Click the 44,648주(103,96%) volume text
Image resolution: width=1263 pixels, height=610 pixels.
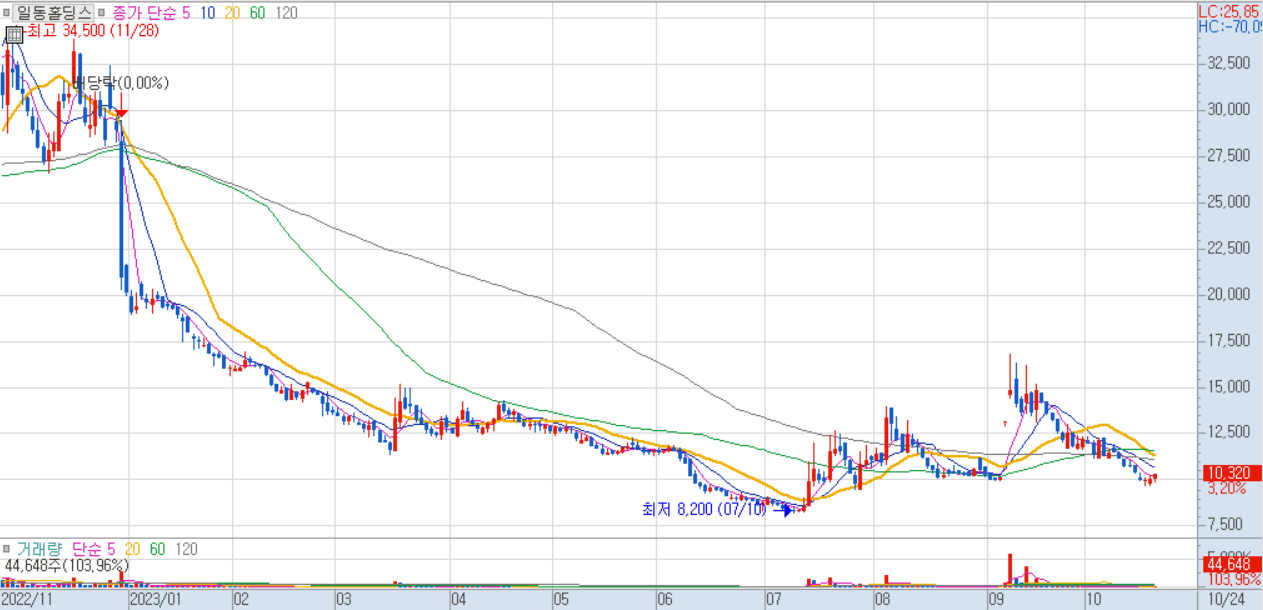(65, 566)
